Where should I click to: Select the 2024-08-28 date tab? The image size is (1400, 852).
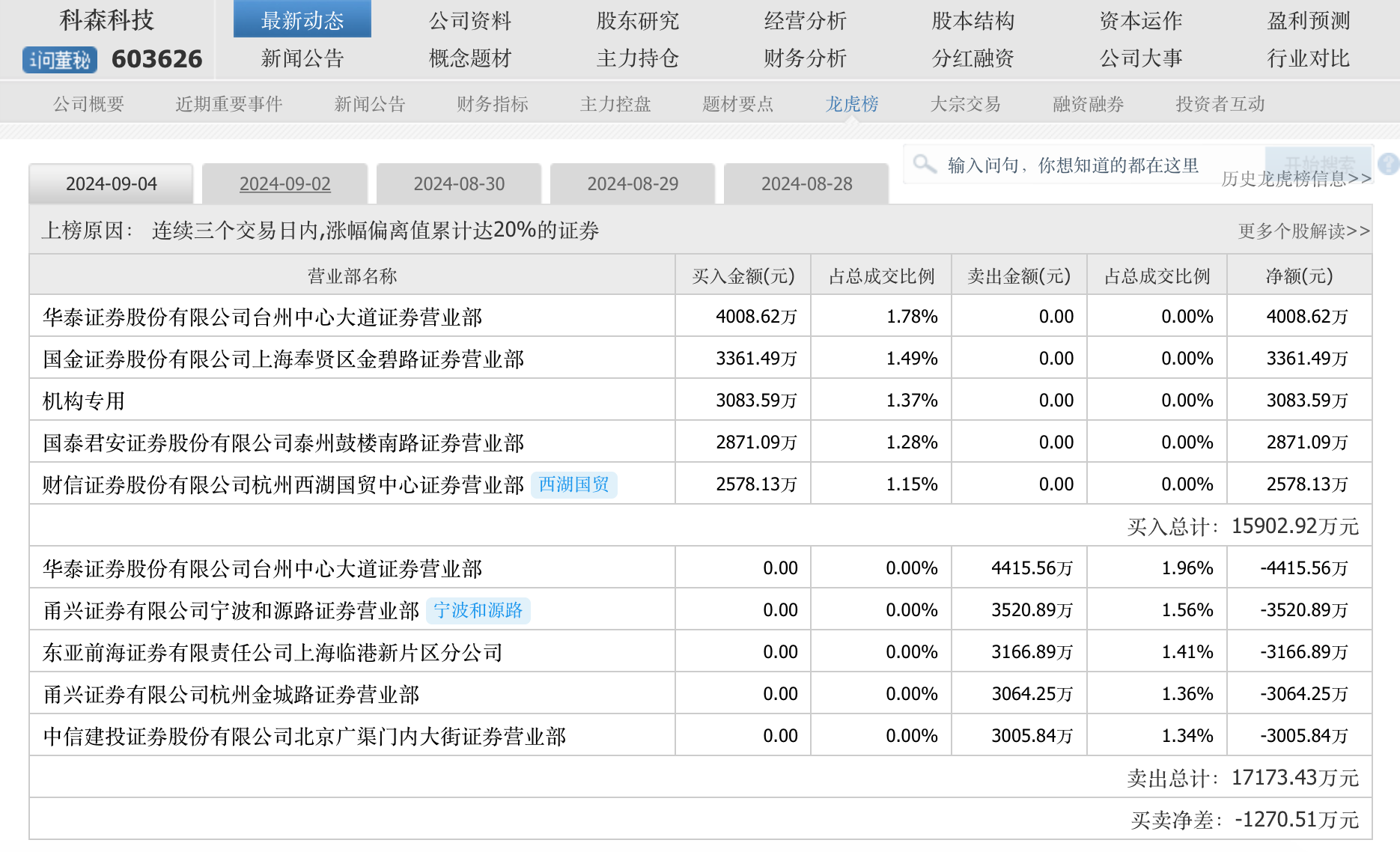(x=807, y=184)
